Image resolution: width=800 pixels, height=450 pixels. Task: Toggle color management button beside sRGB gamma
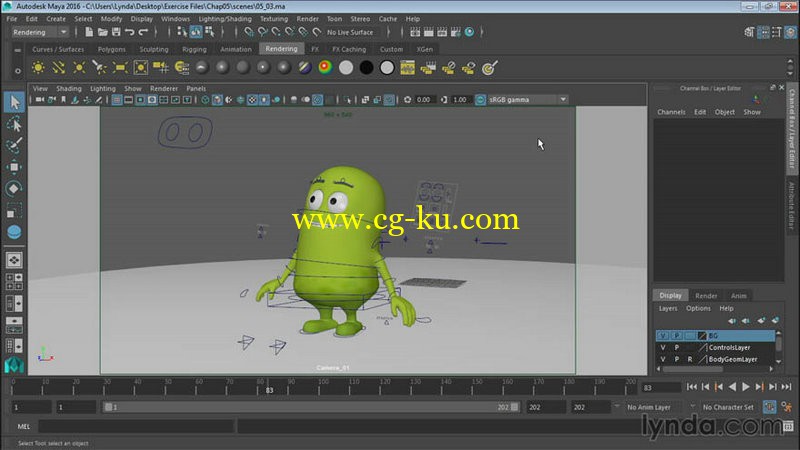pos(480,99)
